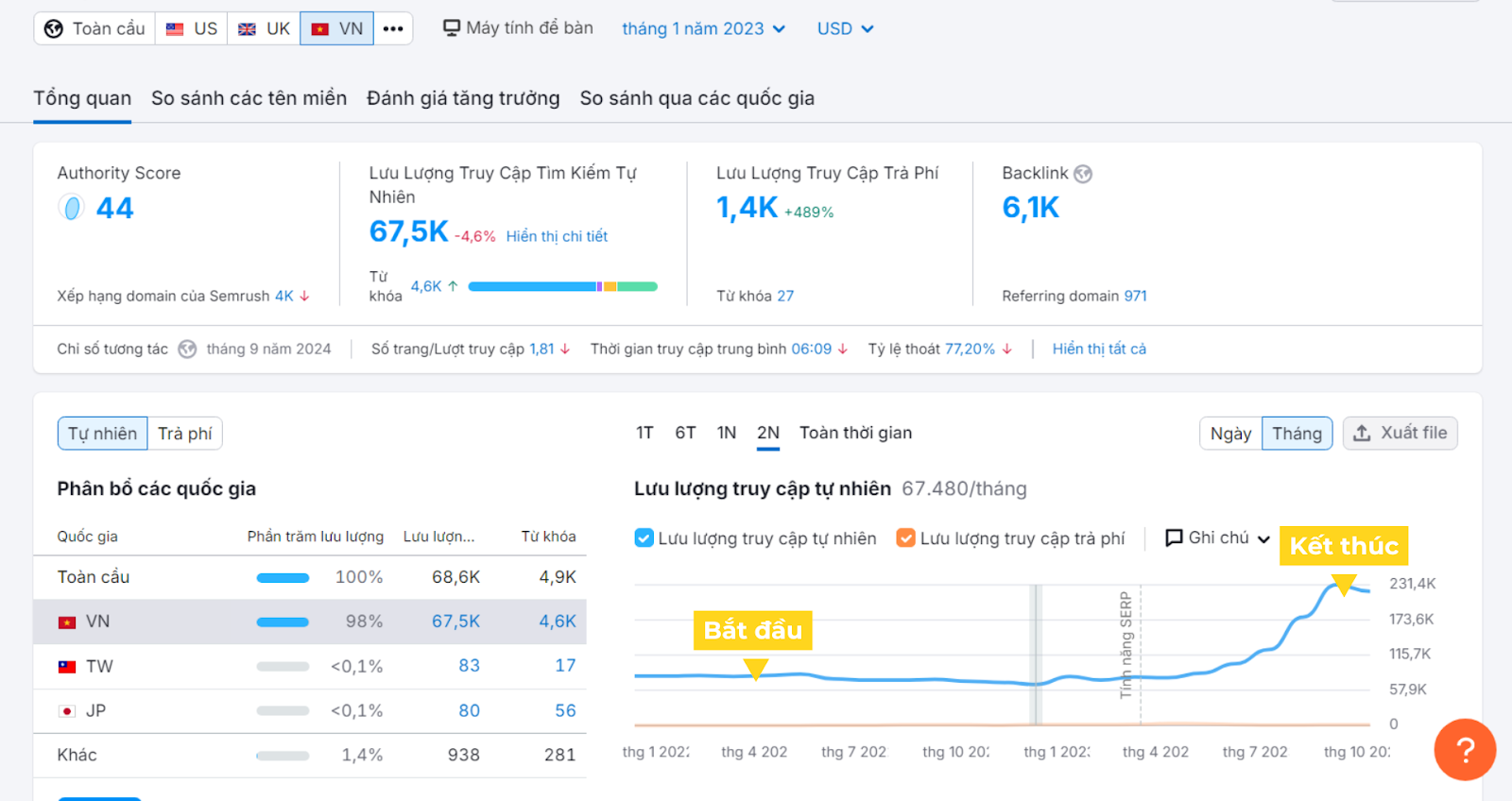Screen dimensions: 1512x801
Task: Click the bounce rate down arrow
Action: pyautogui.click(x=1007, y=349)
